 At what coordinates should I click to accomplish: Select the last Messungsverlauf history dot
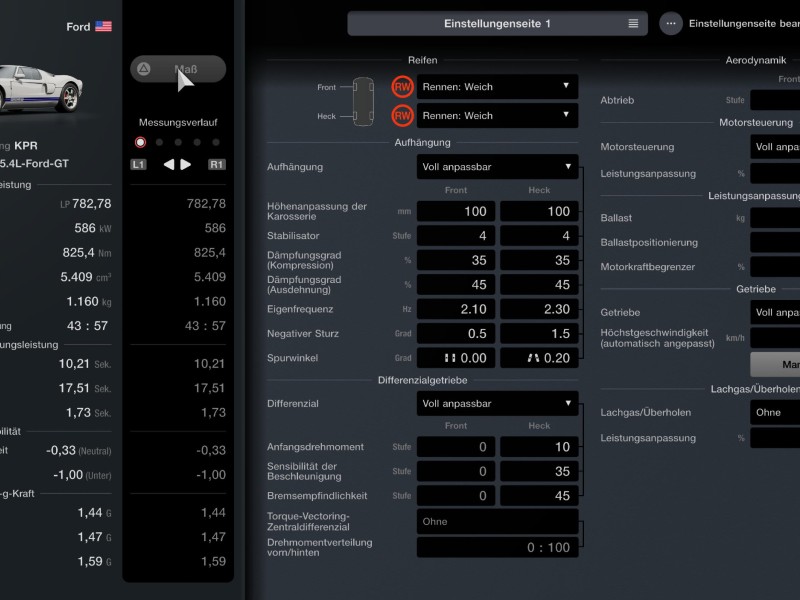coord(215,142)
